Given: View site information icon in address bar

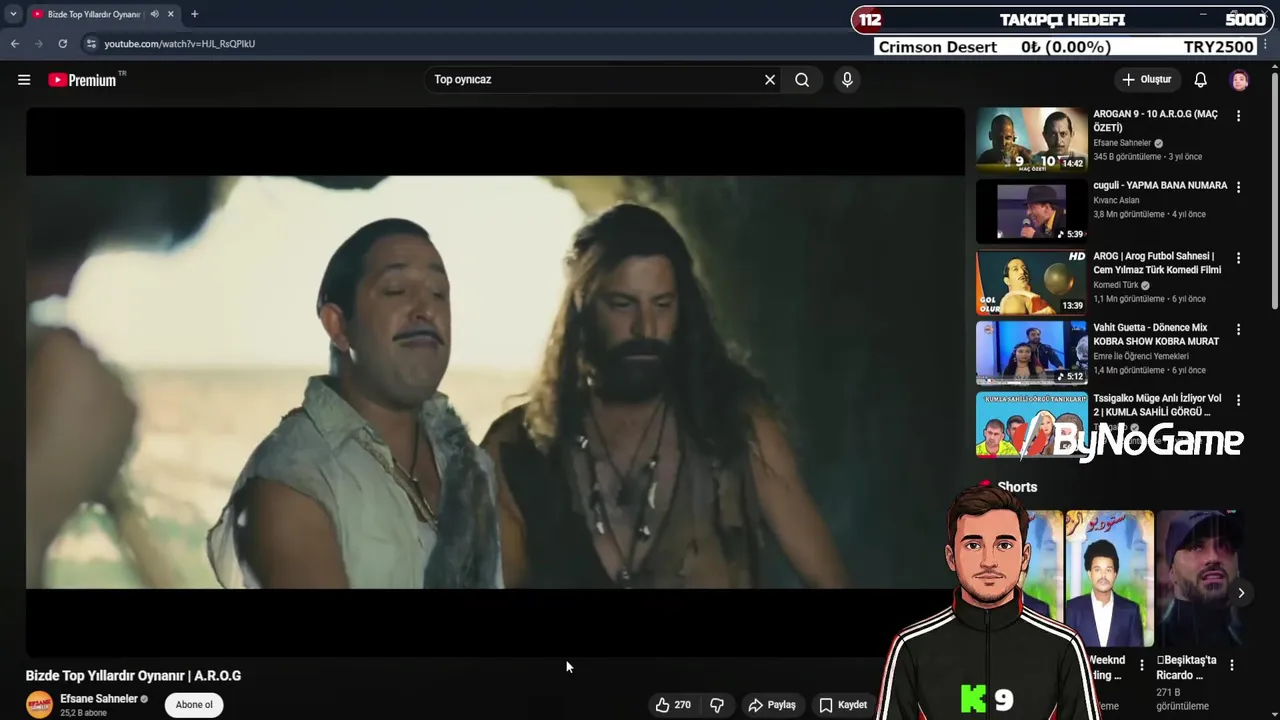Looking at the screenshot, I should point(91,44).
